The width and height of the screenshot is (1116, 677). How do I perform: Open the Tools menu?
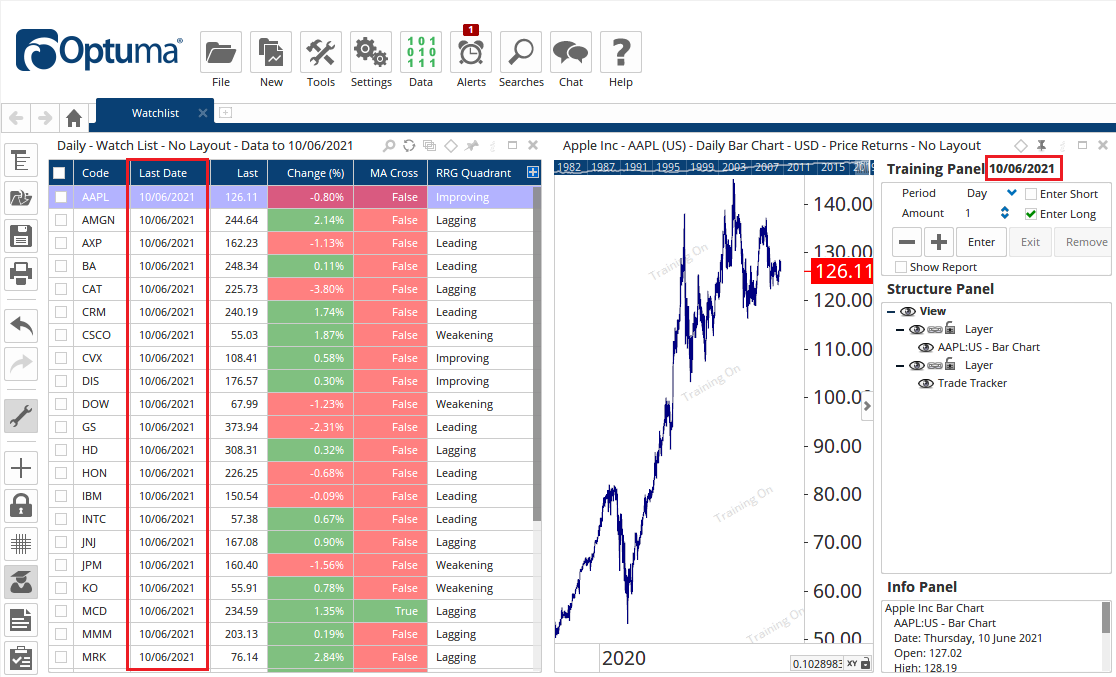click(321, 52)
